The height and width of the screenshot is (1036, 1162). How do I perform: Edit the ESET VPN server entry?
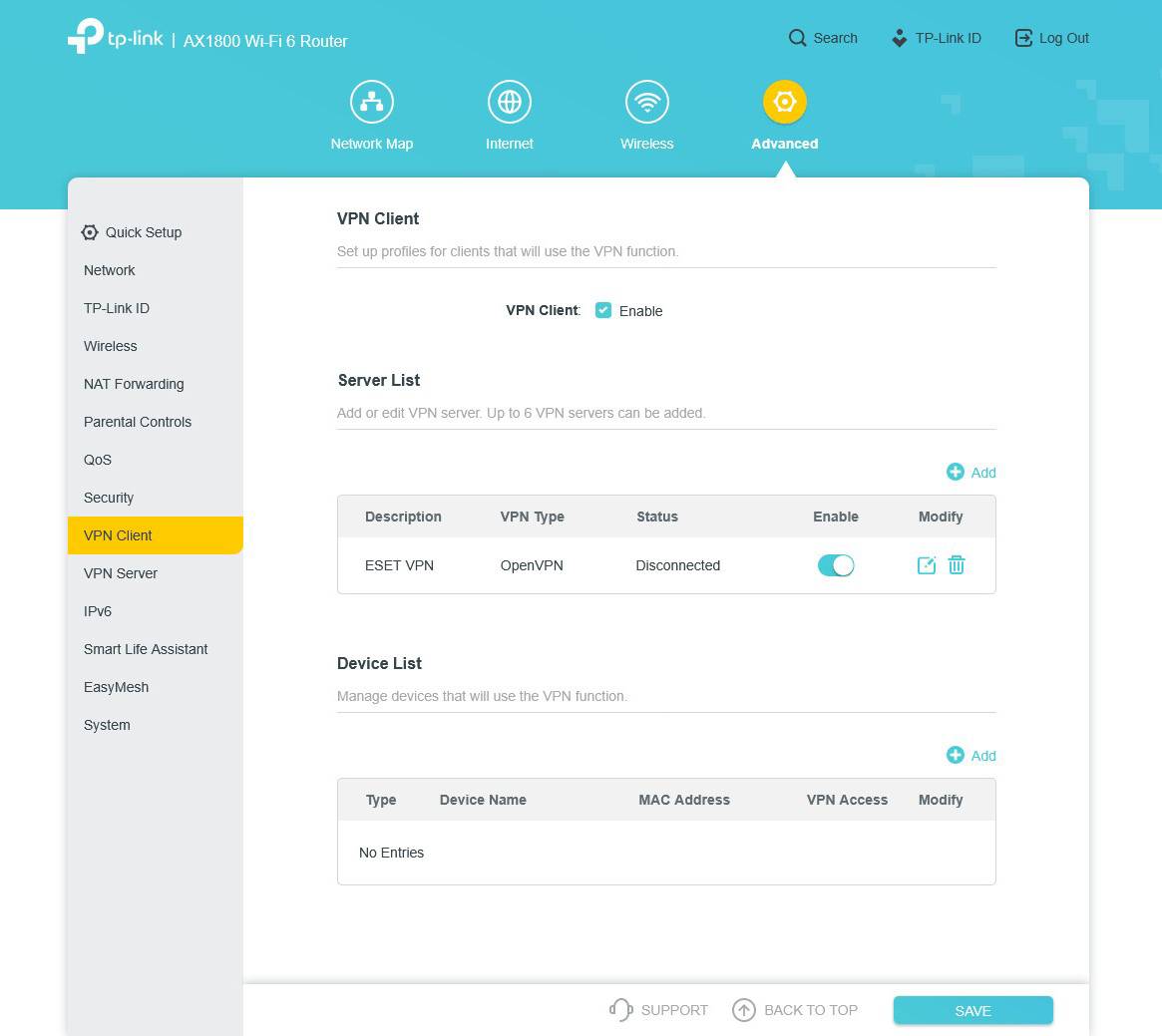pyautogui.click(x=926, y=564)
